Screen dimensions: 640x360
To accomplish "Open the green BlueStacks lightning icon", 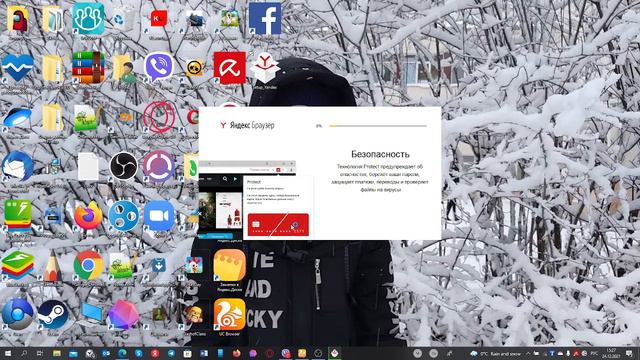I will (18, 216).
